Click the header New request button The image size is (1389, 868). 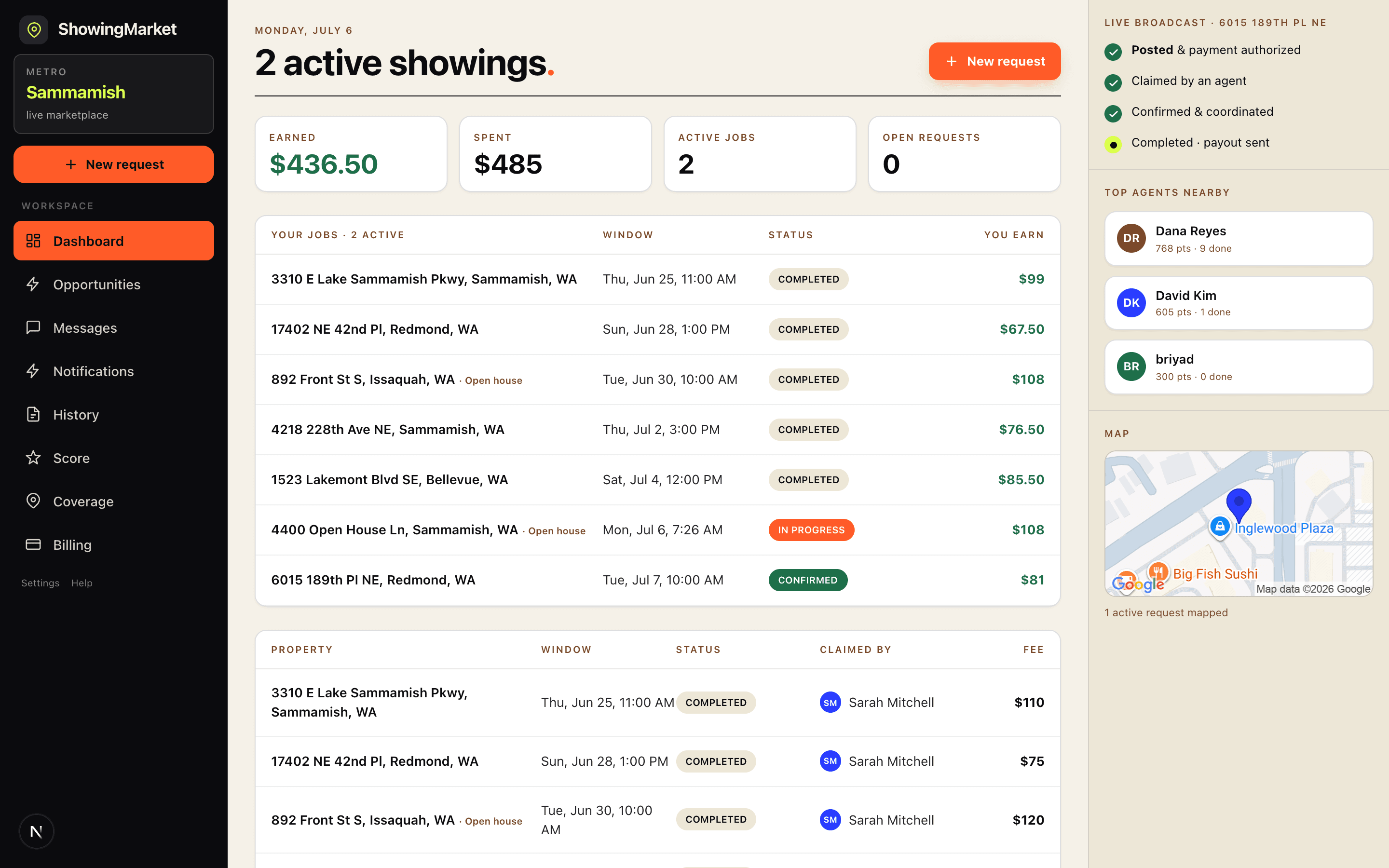994,61
